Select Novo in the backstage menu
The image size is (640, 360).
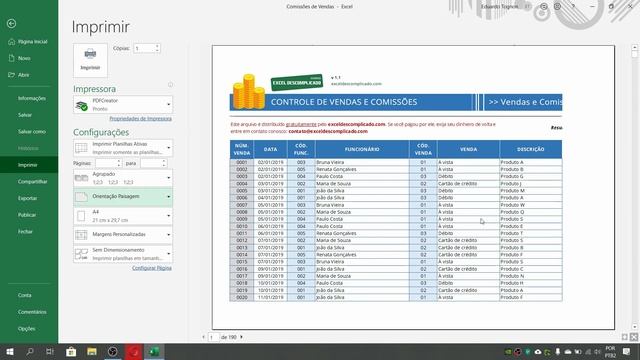(29, 58)
